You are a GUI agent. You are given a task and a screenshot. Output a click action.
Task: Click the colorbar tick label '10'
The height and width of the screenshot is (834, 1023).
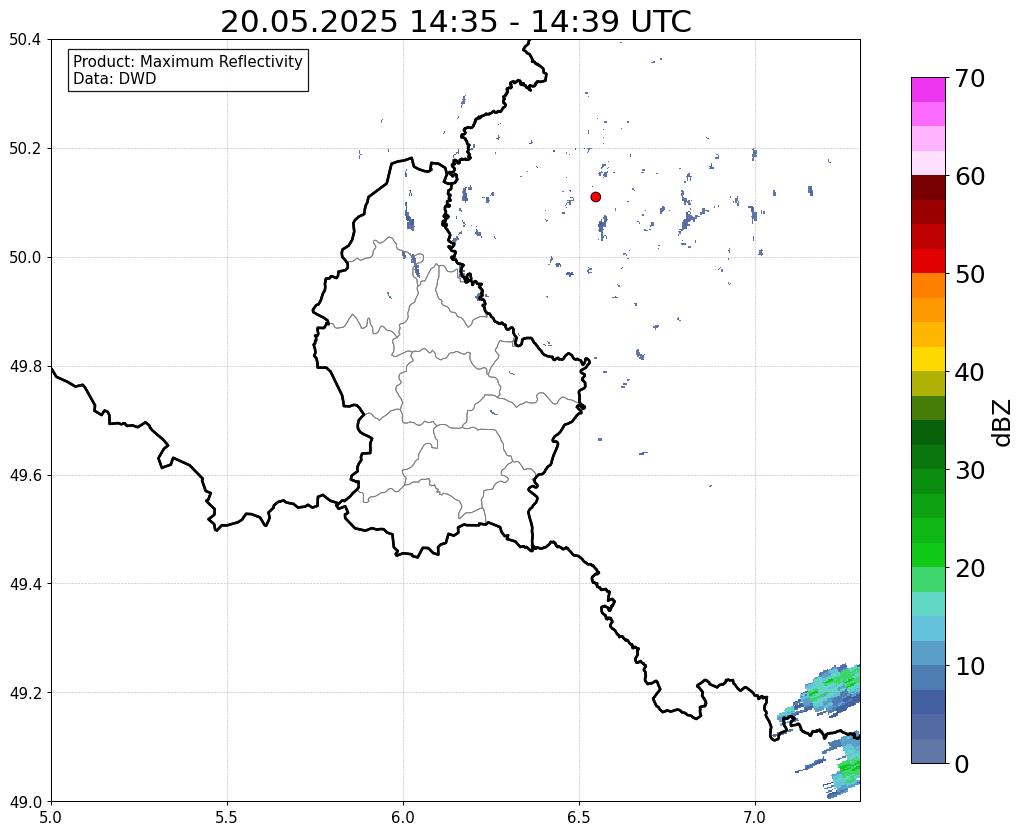(x=970, y=666)
